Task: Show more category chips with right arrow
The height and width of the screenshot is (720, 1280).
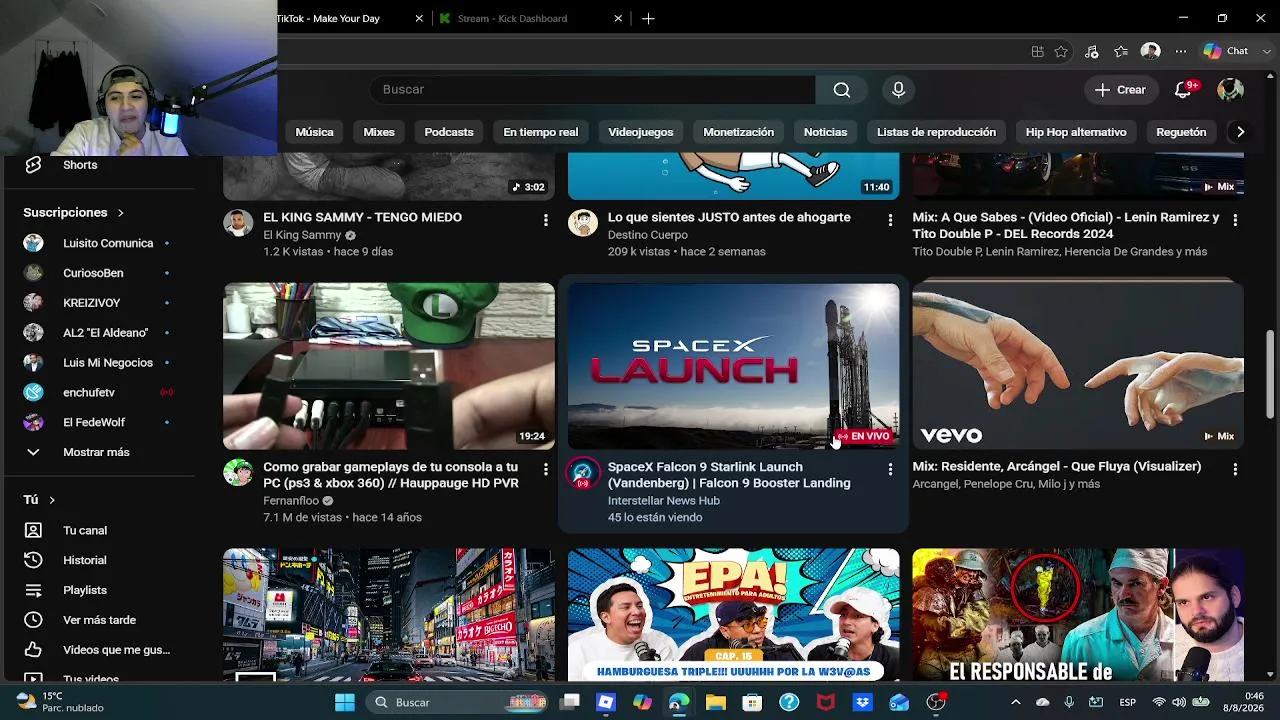Action: point(1240,132)
